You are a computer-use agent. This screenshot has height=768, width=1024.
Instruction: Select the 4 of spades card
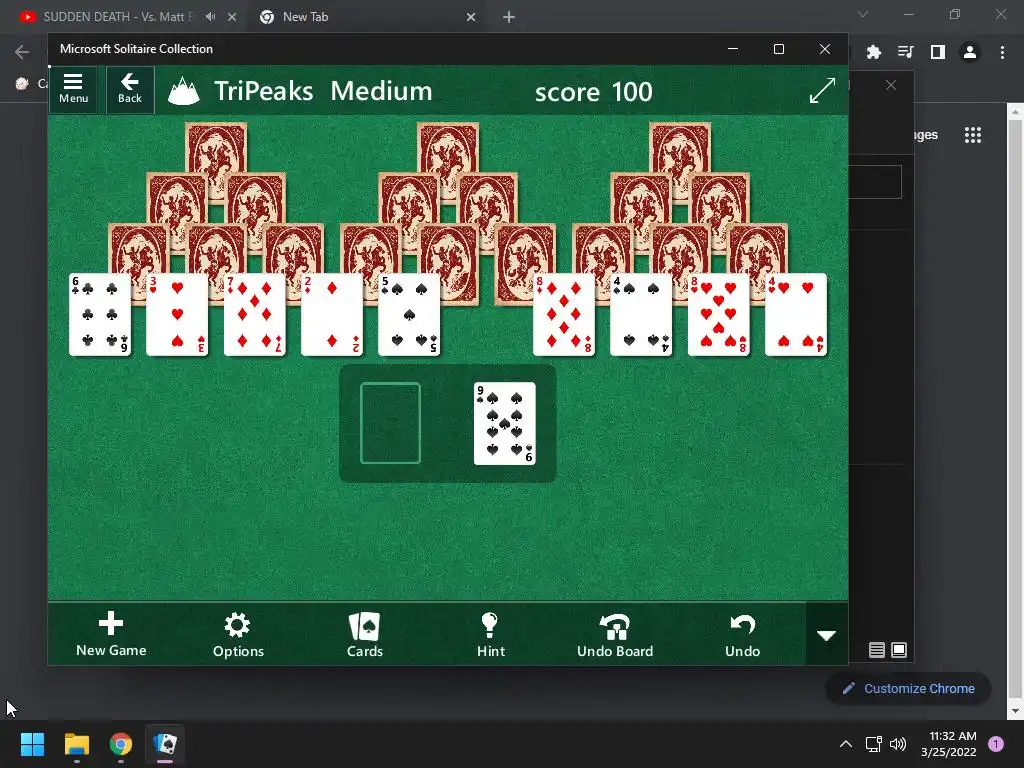coord(641,314)
